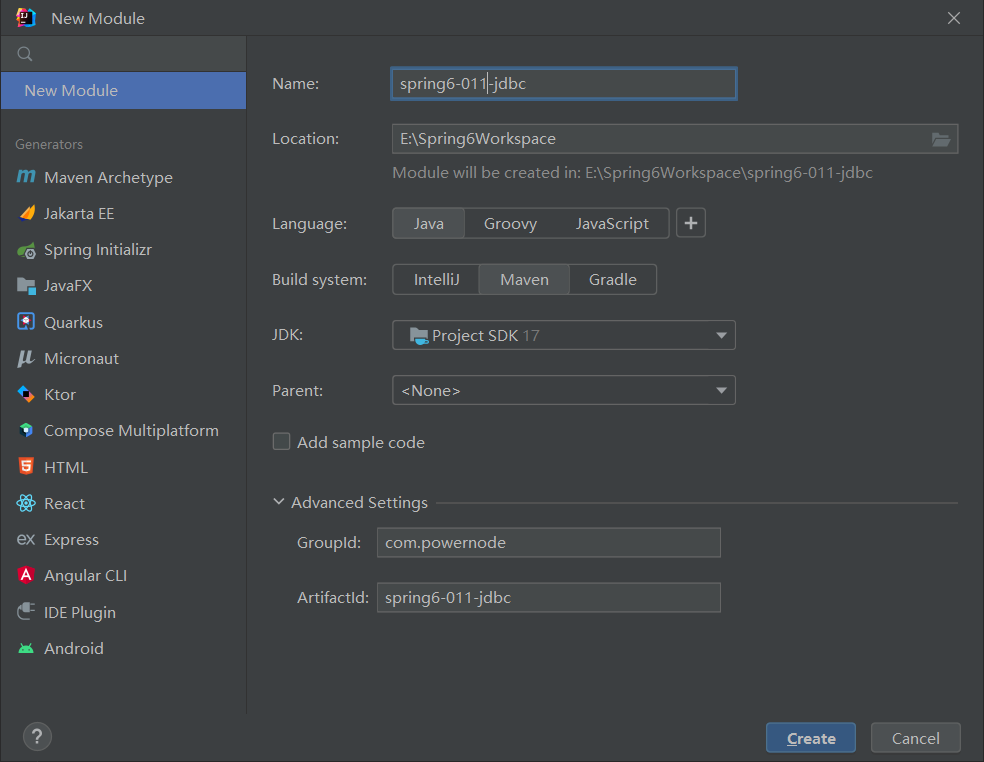Select Jakarta EE generator
The width and height of the screenshot is (984, 762).
124,213
